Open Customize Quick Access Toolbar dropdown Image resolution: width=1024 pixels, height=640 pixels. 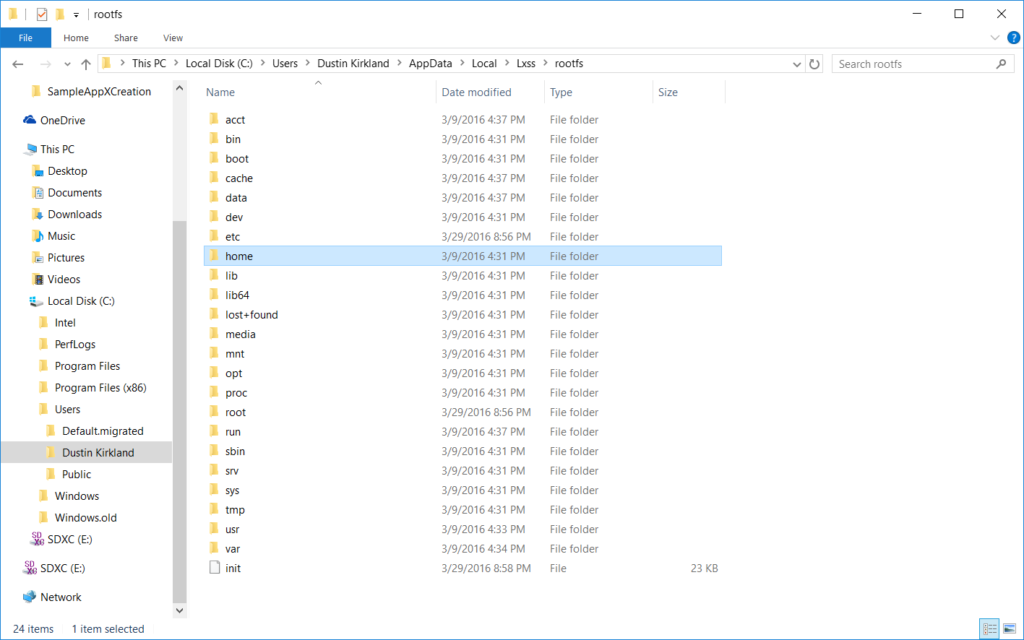77,15
